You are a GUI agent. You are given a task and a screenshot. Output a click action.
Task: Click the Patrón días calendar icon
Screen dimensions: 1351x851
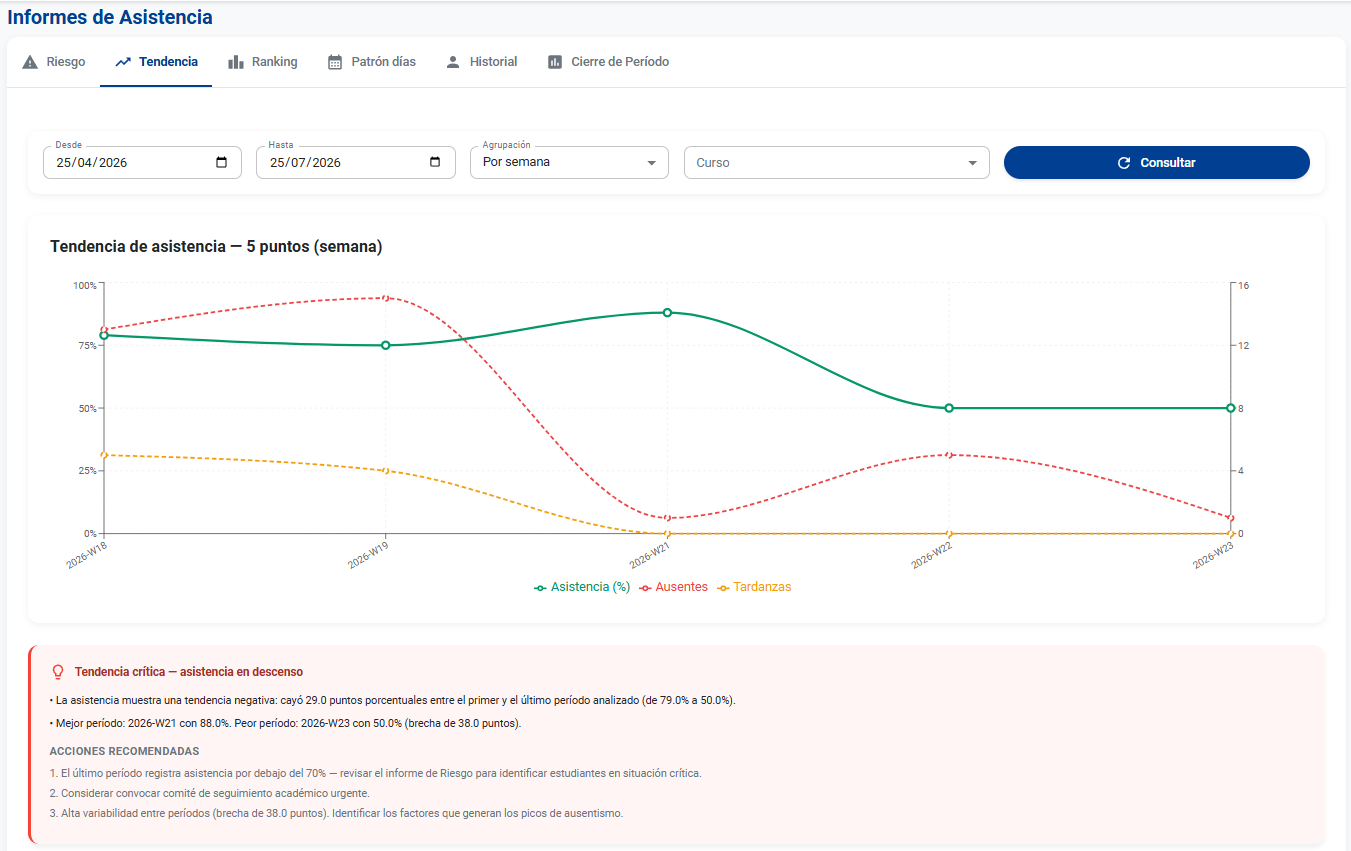(335, 62)
